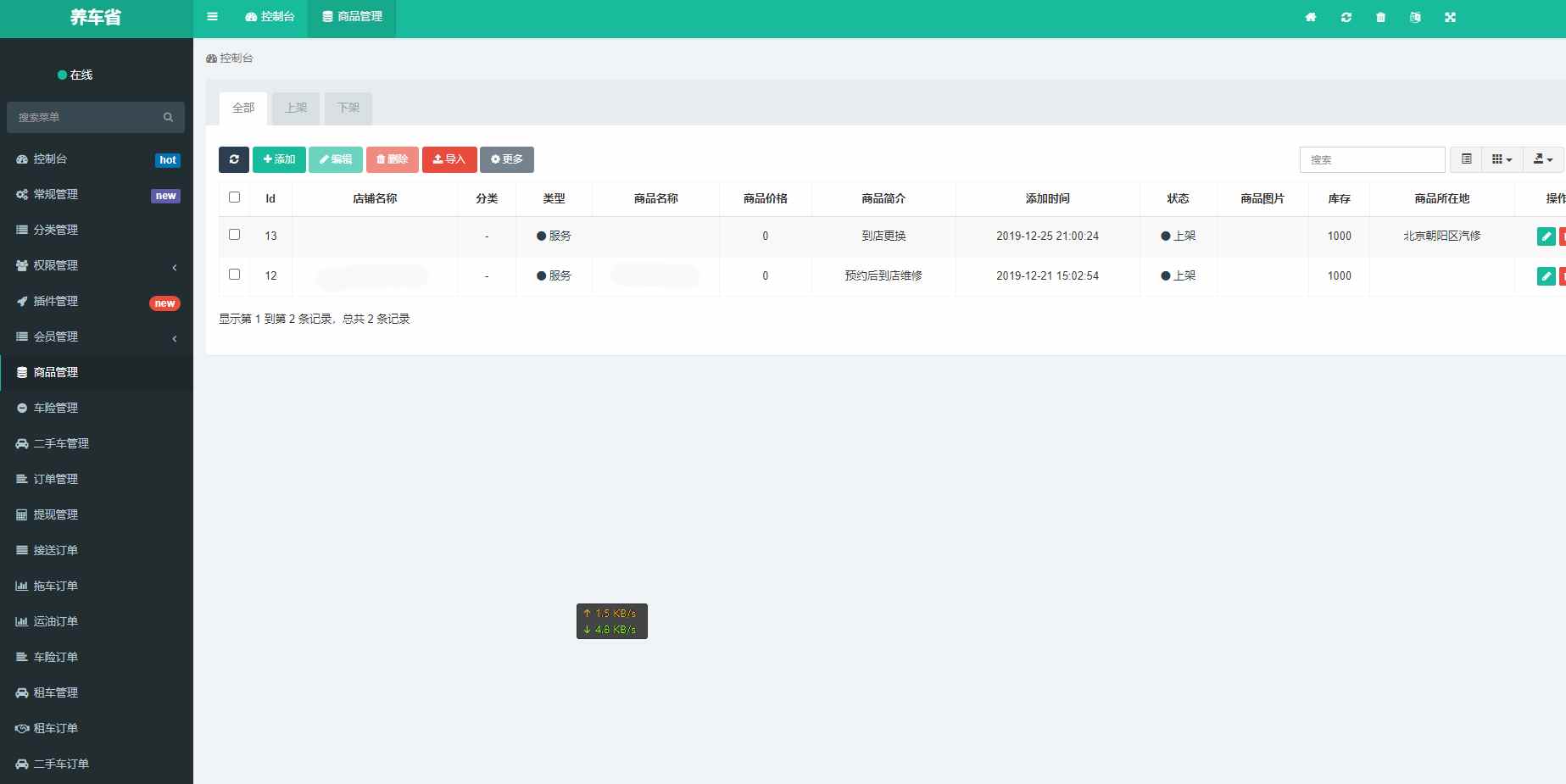Click refresh icon in top header bar
The image size is (1566, 784).
pyautogui.click(x=1346, y=17)
